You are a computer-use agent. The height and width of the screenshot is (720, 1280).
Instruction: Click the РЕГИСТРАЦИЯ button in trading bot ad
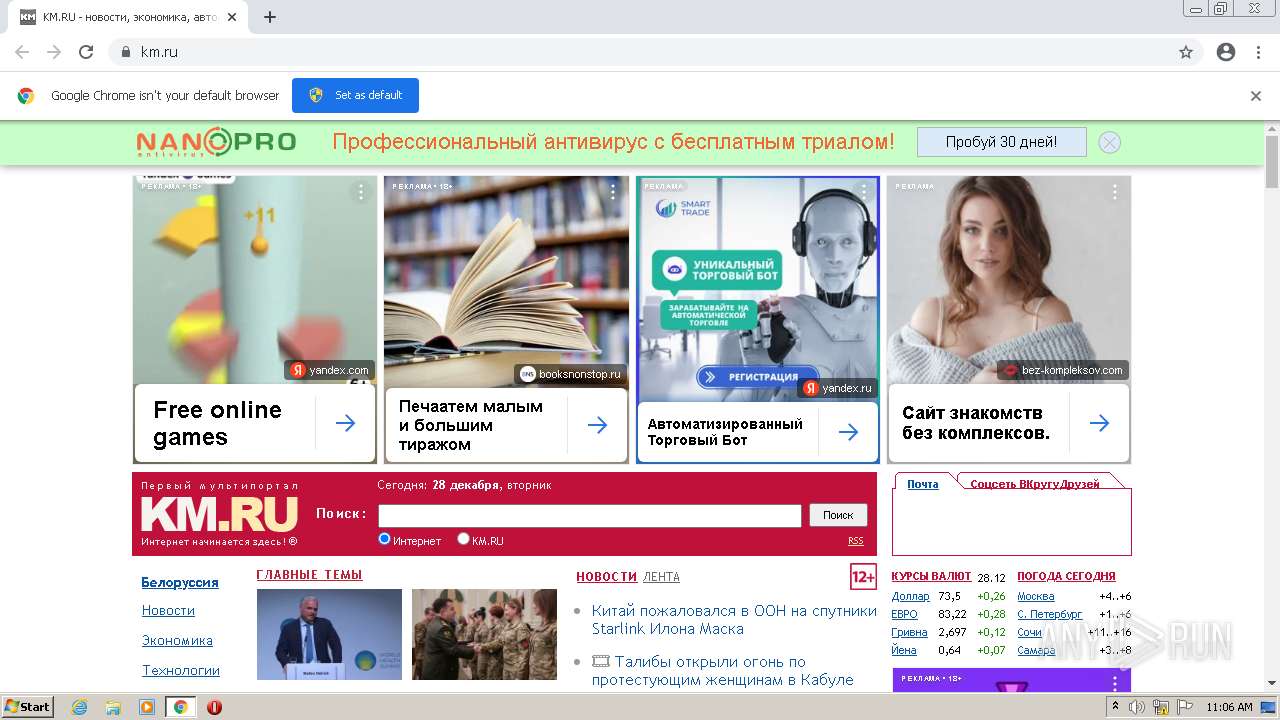757,377
